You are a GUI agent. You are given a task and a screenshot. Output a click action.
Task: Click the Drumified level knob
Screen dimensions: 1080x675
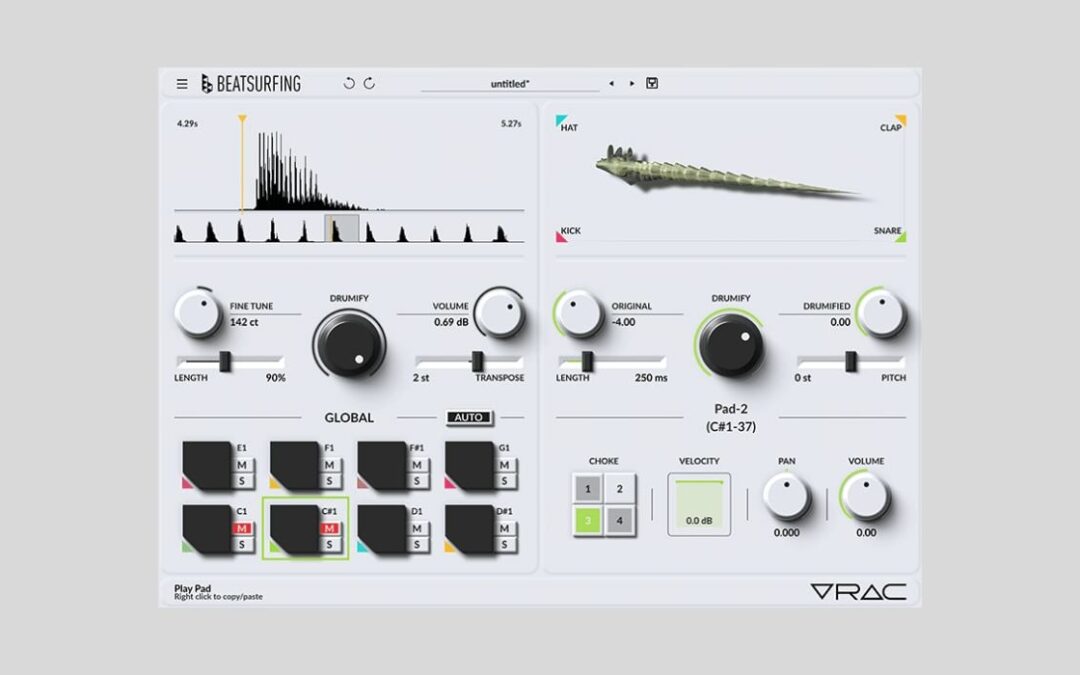click(x=882, y=312)
